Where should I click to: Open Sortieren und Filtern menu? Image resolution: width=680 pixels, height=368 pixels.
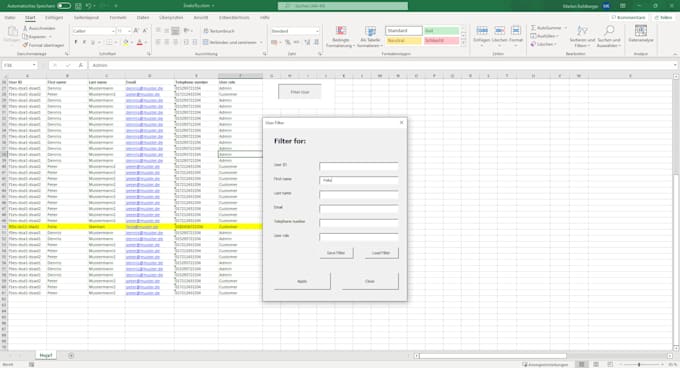coord(582,36)
